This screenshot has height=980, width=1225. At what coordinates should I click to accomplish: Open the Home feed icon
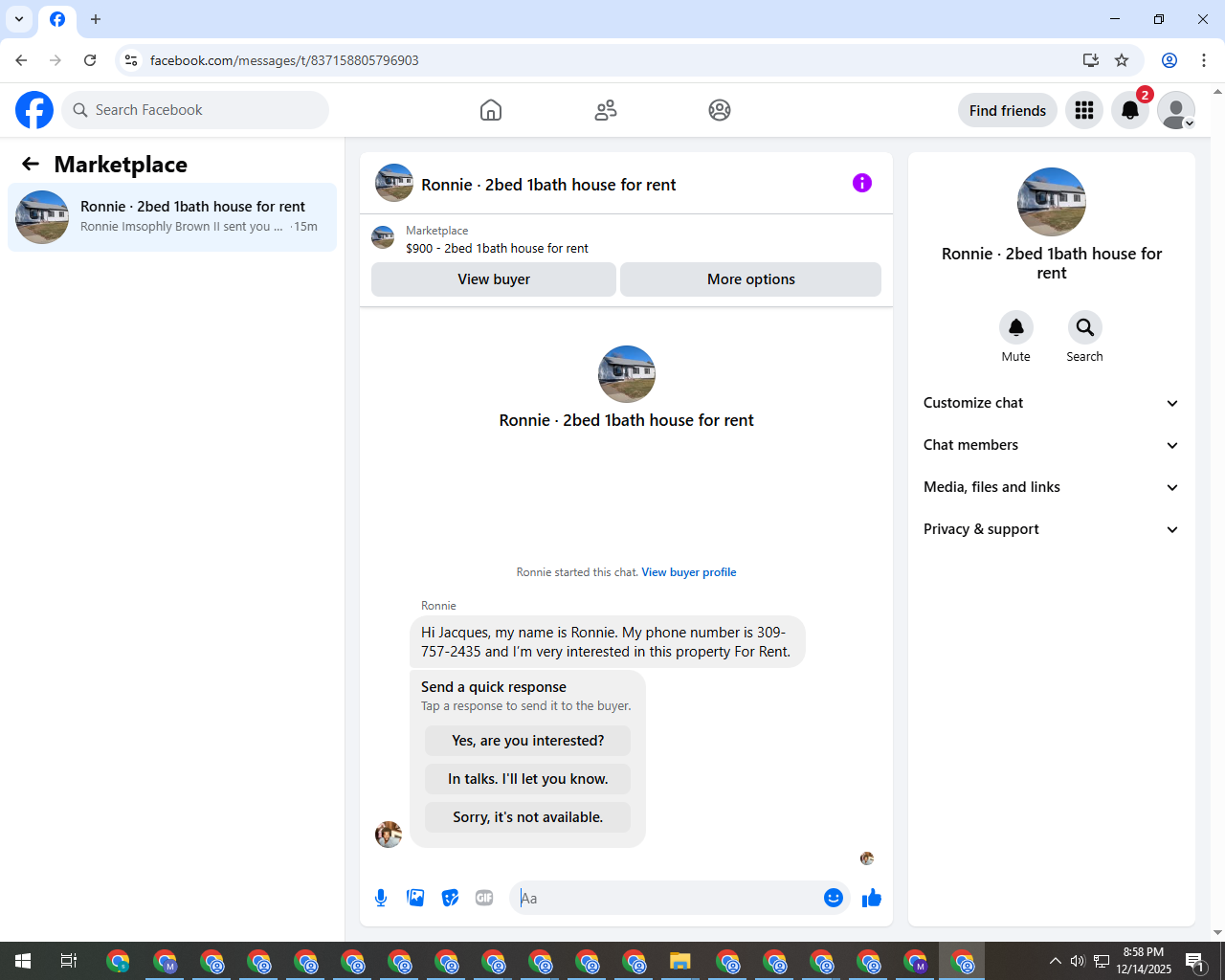(x=491, y=110)
